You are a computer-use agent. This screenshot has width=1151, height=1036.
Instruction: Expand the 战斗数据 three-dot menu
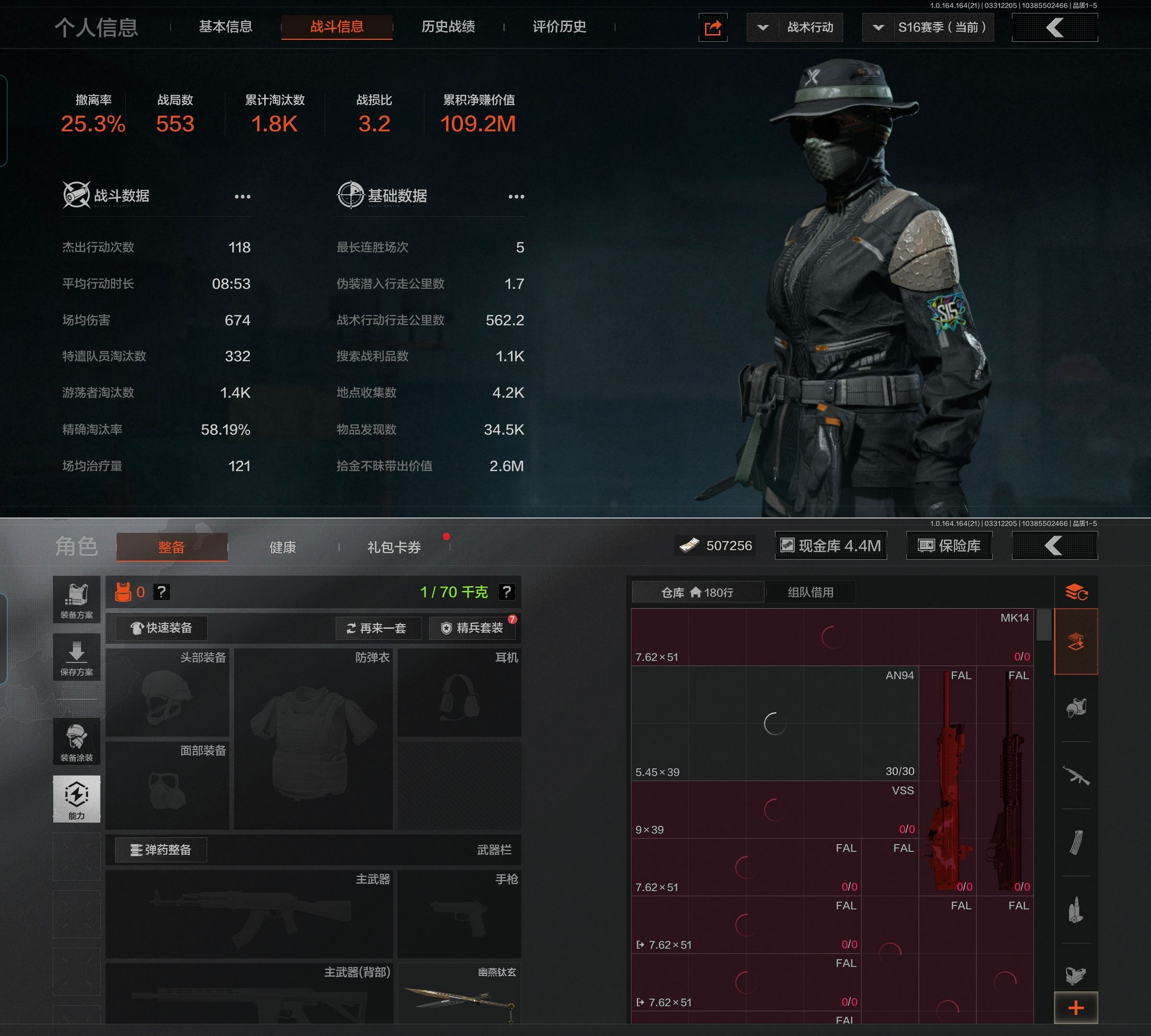[243, 196]
